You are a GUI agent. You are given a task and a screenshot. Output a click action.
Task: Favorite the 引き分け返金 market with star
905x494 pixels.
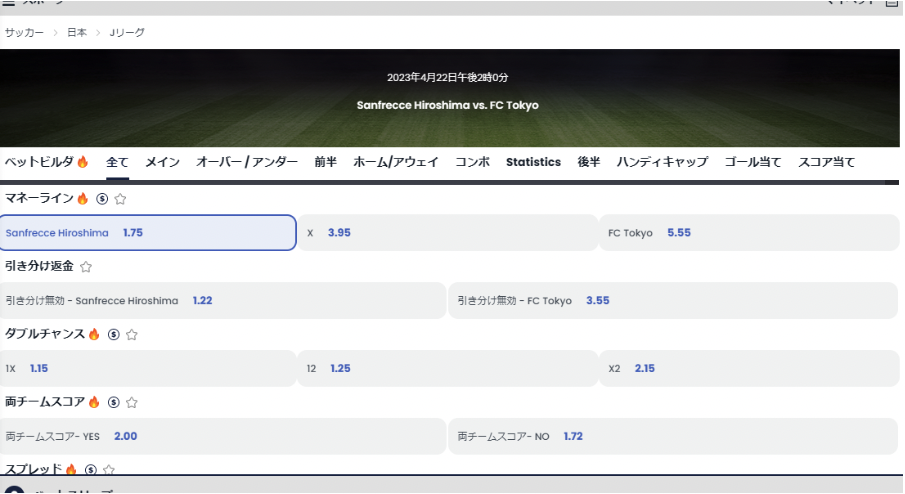[86, 267]
